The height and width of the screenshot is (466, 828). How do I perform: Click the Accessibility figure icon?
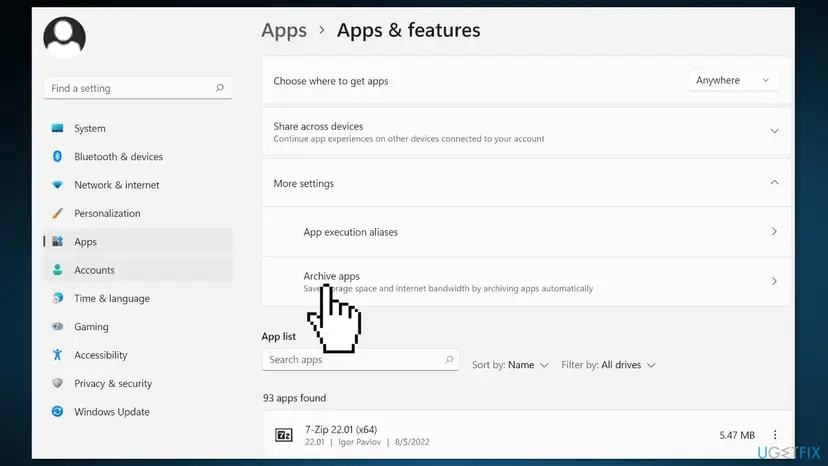coord(58,355)
